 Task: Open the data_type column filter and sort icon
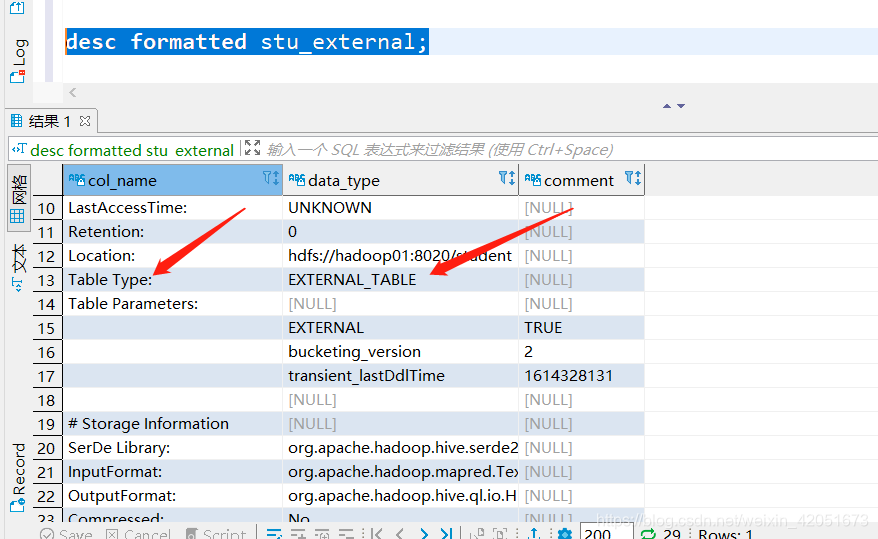(x=507, y=178)
